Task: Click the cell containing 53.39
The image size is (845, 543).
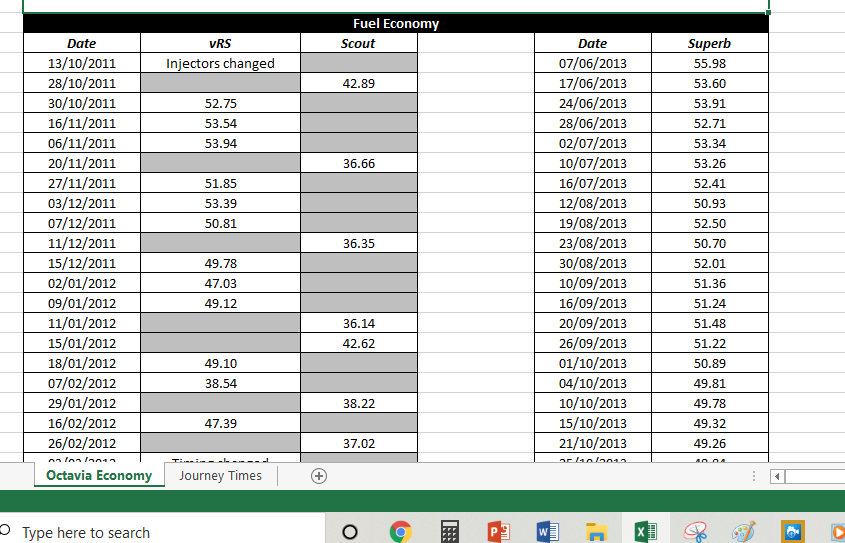Action: pyautogui.click(x=220, y=203)
